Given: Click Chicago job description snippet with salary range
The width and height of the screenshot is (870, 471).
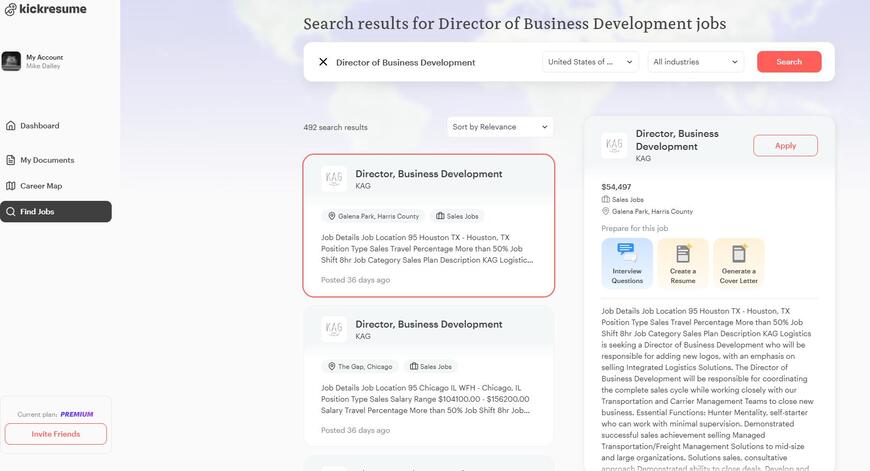Looking at the screenshot, I should click(426, 399).
